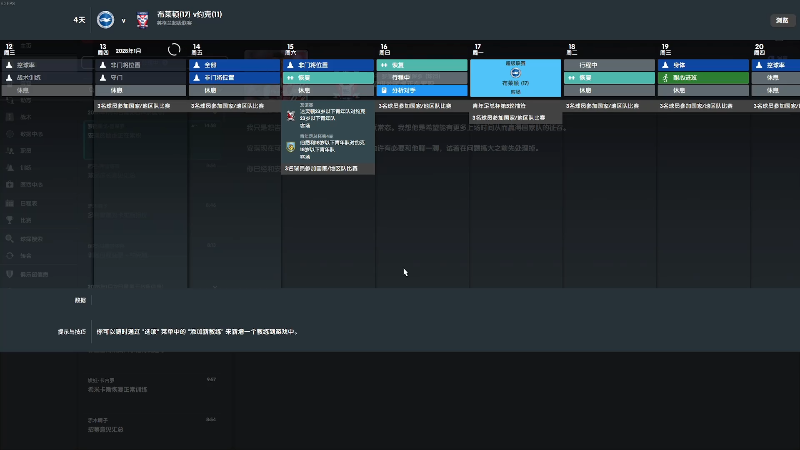The height and width of the screenshot is (450, 800).
Task: Click cone icon of day 15 非门将位置 session
Action: [x=290, y=65]
